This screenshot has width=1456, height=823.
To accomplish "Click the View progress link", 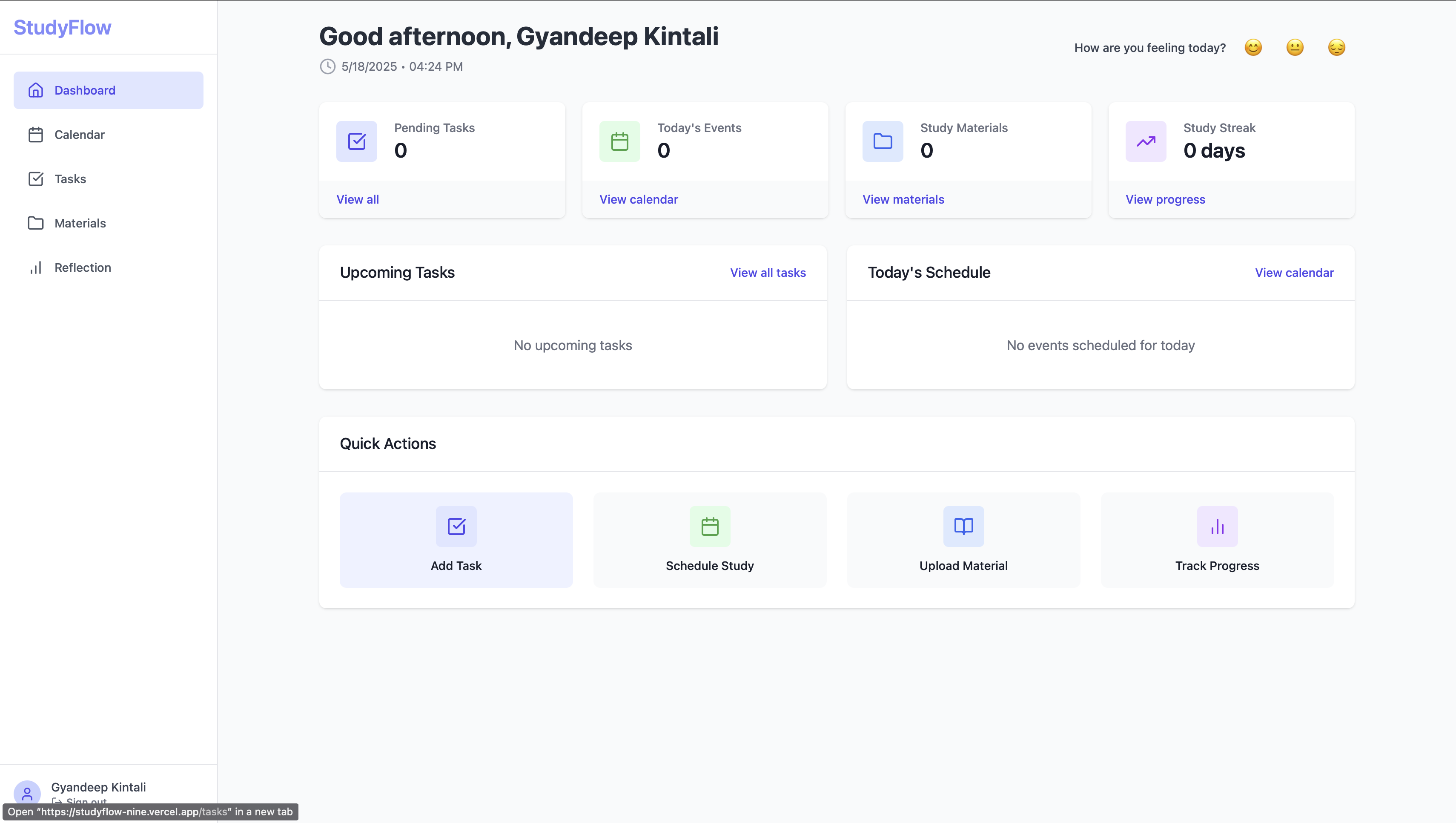I will click(x=1165, y=200).
